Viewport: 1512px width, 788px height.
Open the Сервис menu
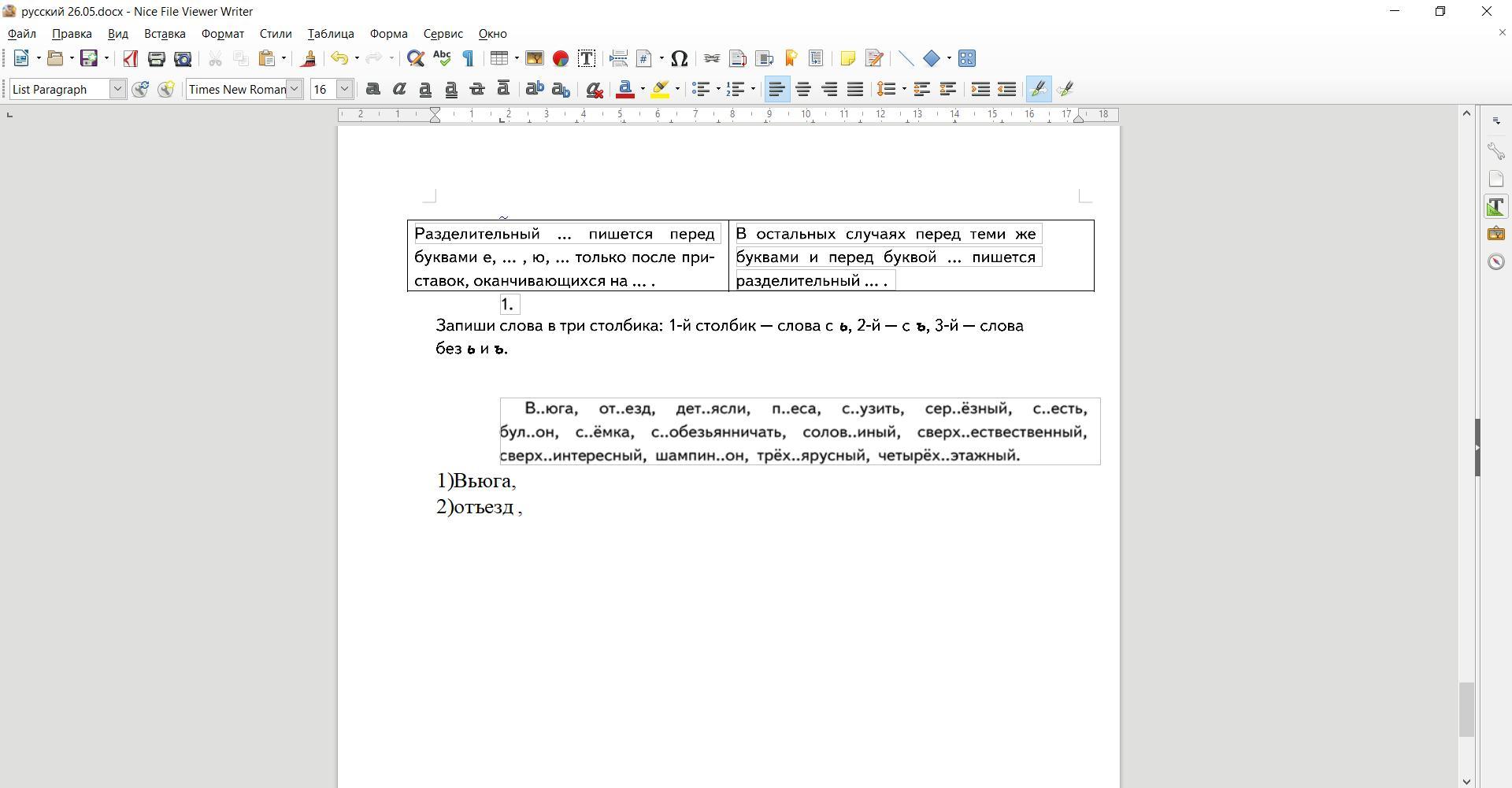click(443, 34)
